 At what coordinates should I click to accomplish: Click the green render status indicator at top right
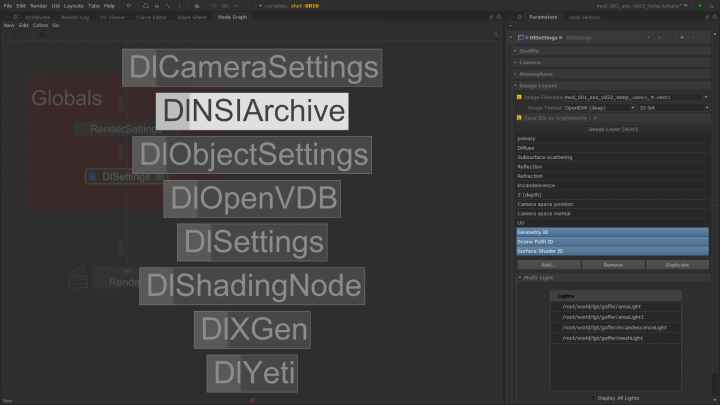tap(700, 5)
